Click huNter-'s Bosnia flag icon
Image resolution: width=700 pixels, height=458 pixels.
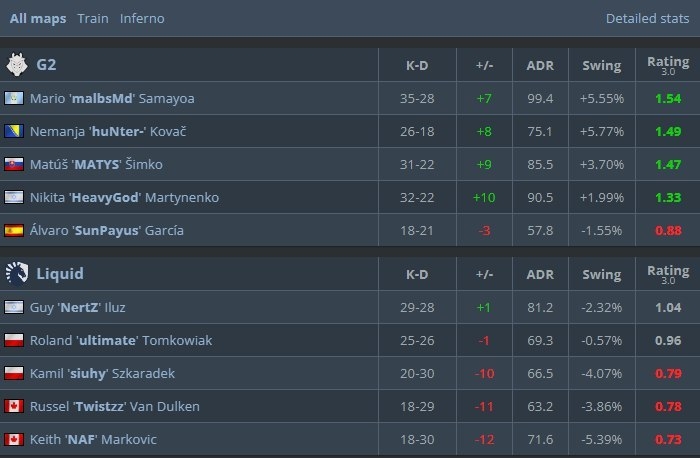click(x=14, y=131)
